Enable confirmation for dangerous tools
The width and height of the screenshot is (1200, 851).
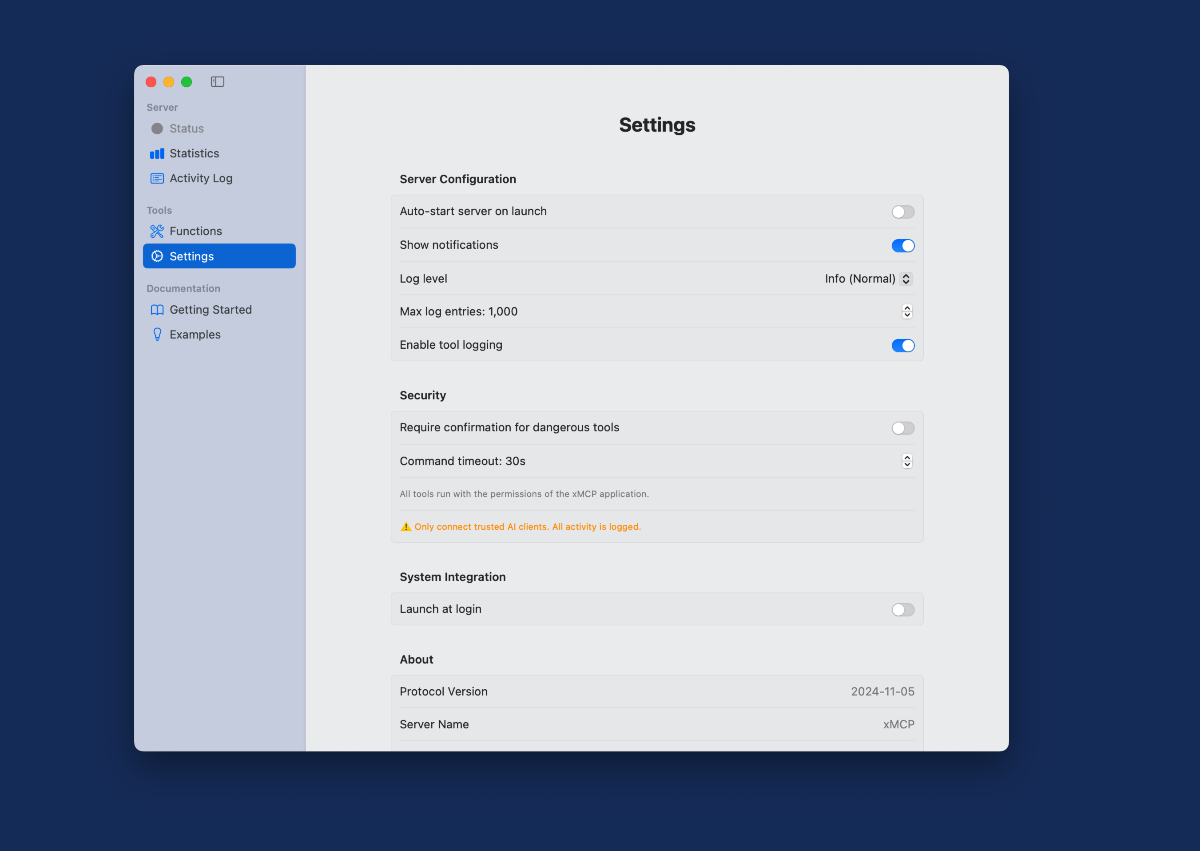coord(902,428)
